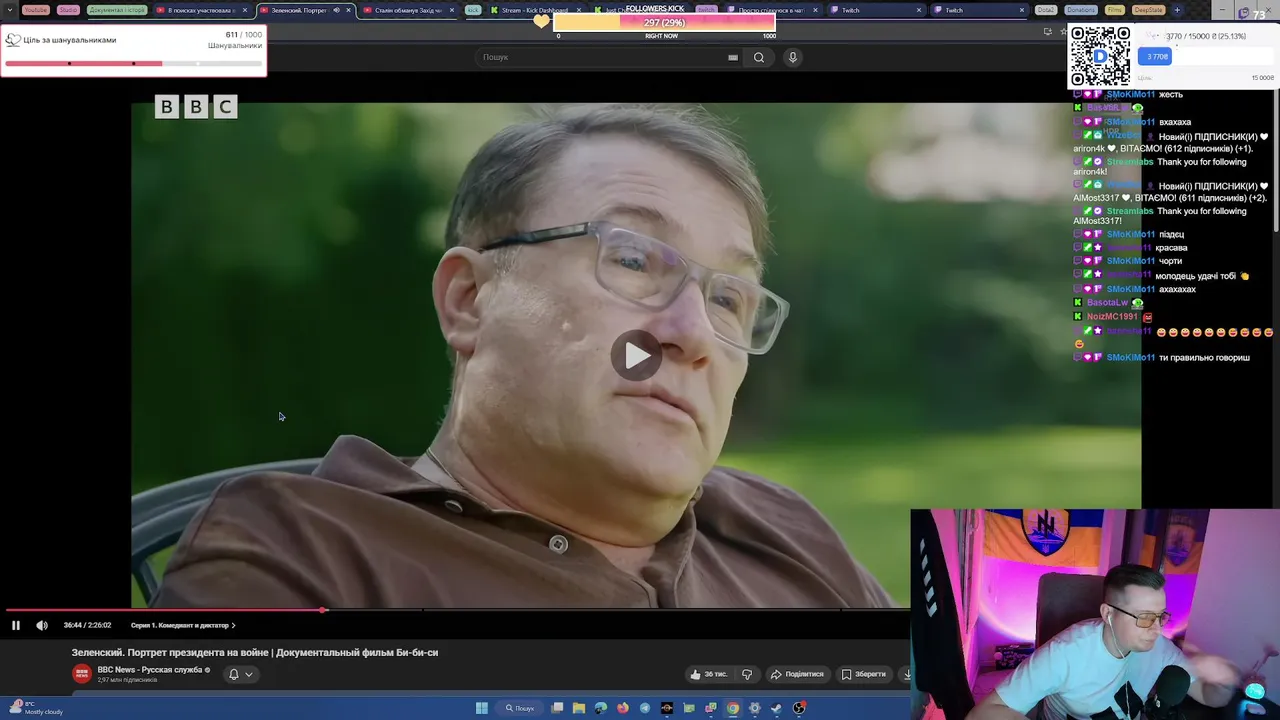
Task: Like the video with the thumbs-up button
Action: point(708,674)
